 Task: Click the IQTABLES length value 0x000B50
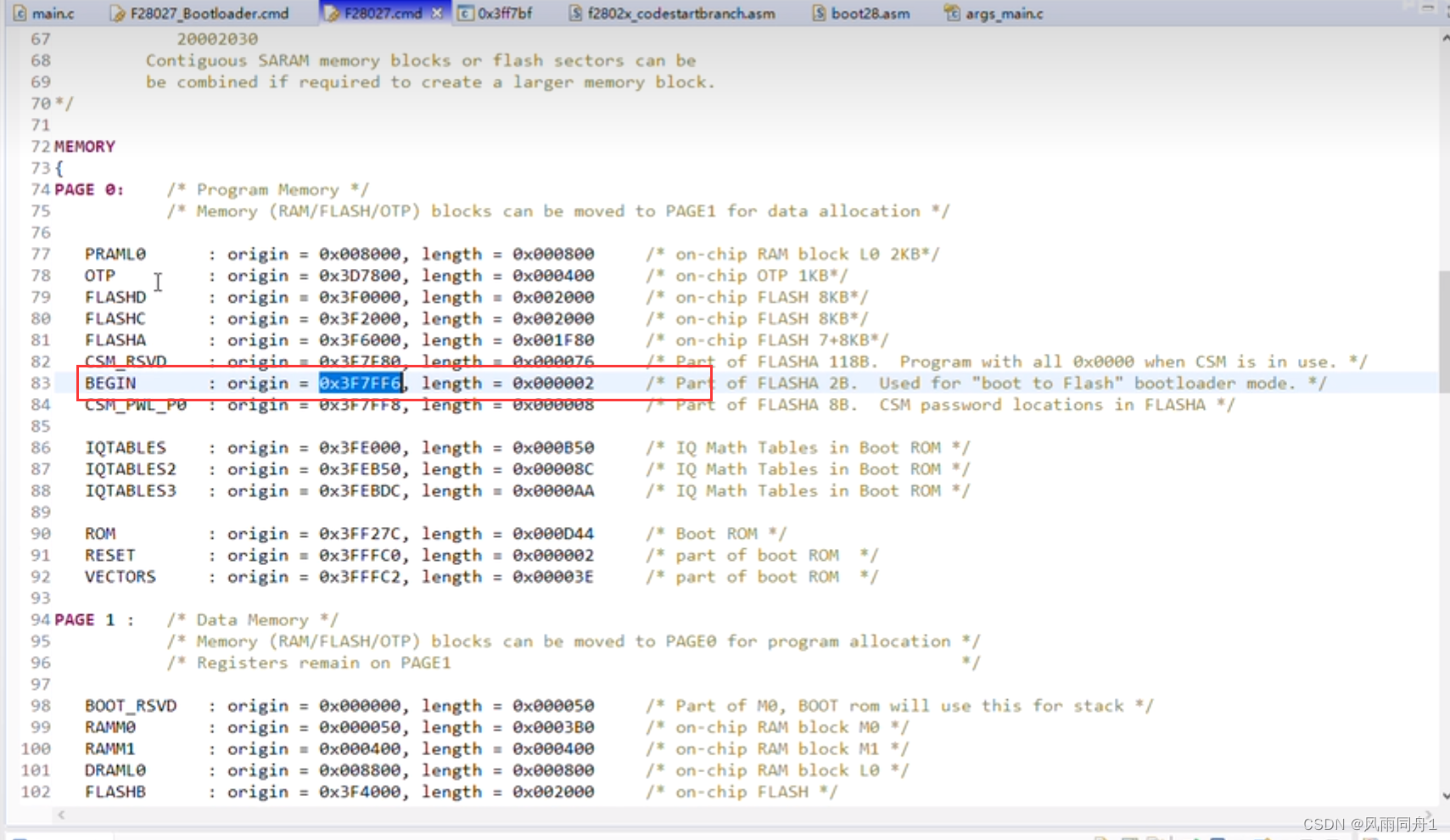pyautogui.click(x=553, y=447)
